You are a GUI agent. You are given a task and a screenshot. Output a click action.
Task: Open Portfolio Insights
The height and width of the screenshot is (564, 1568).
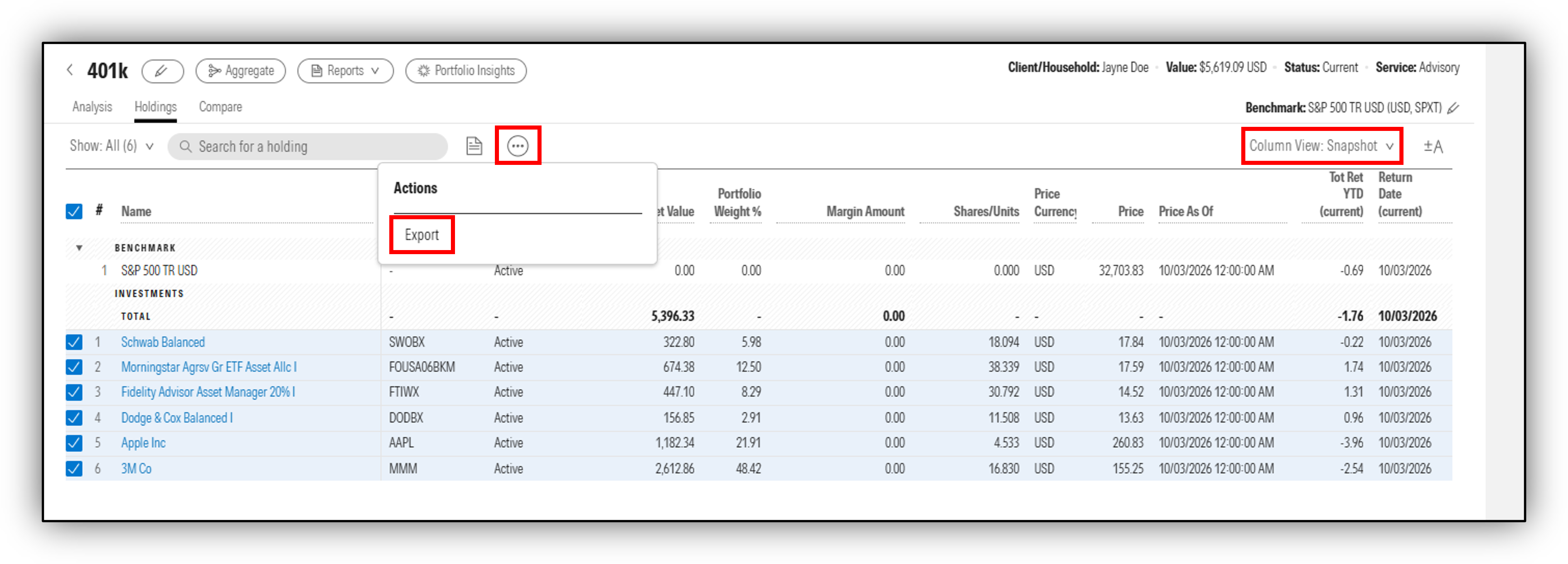[466, 71]
